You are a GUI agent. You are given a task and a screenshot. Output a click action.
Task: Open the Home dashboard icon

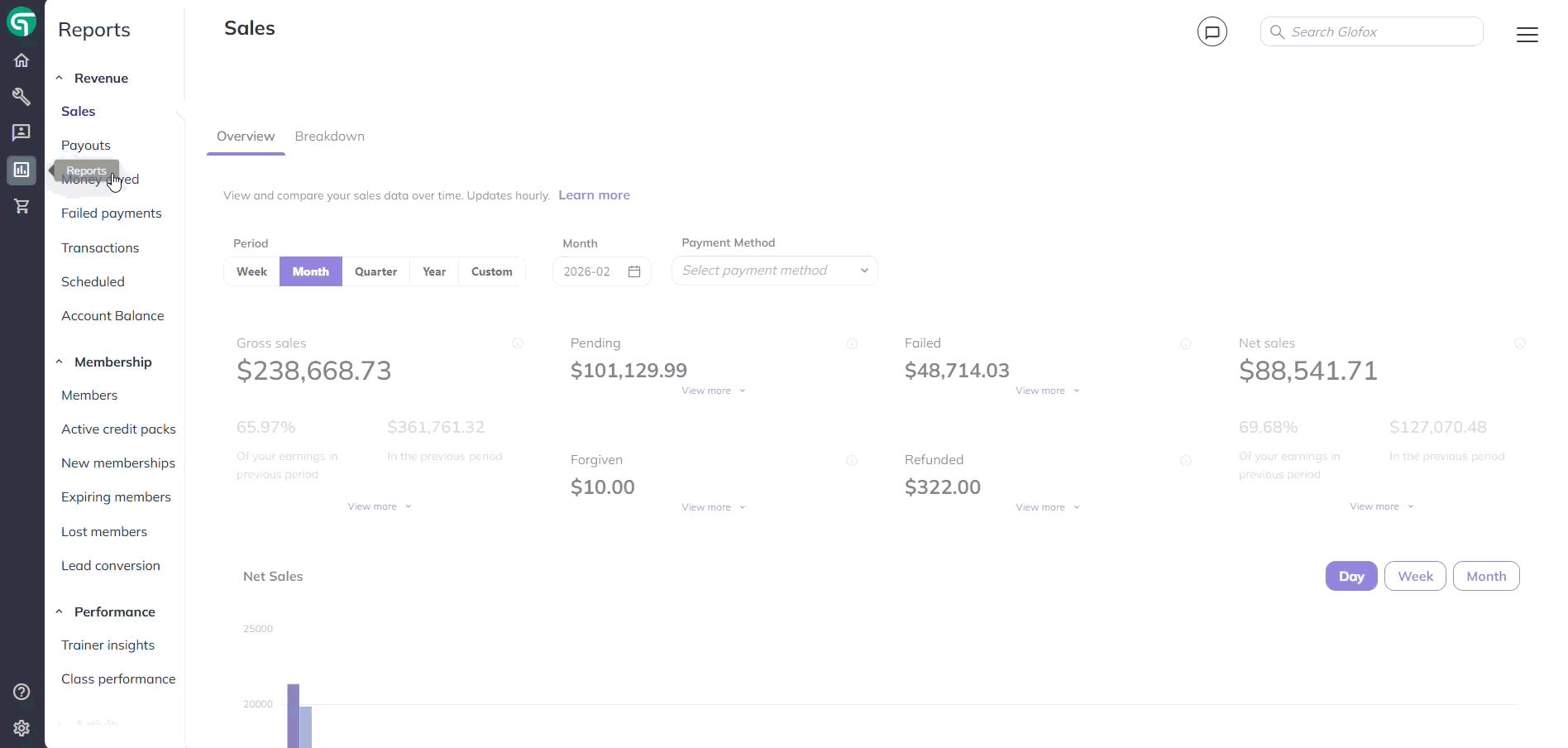(x=22, y=60)
